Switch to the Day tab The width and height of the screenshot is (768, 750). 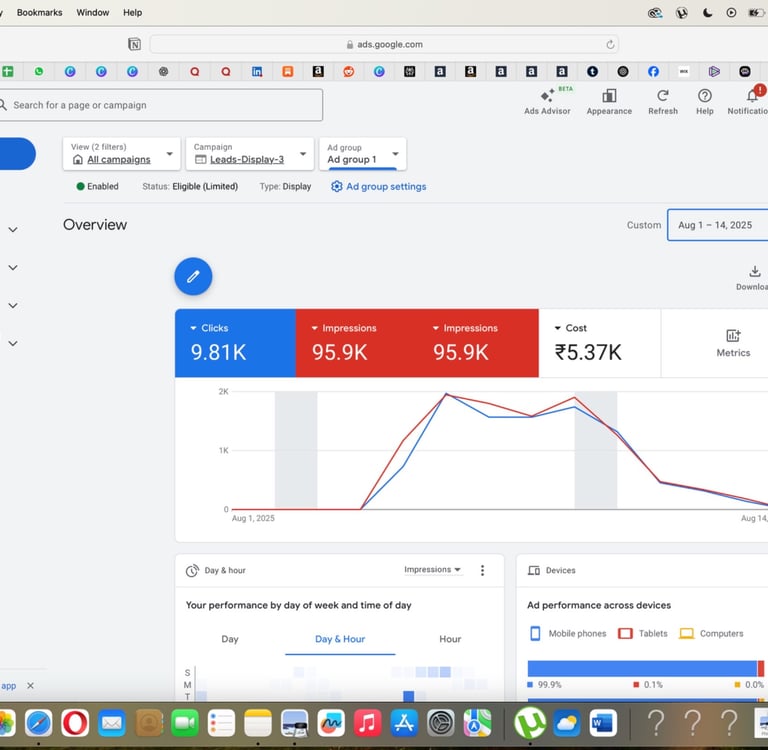230,639
